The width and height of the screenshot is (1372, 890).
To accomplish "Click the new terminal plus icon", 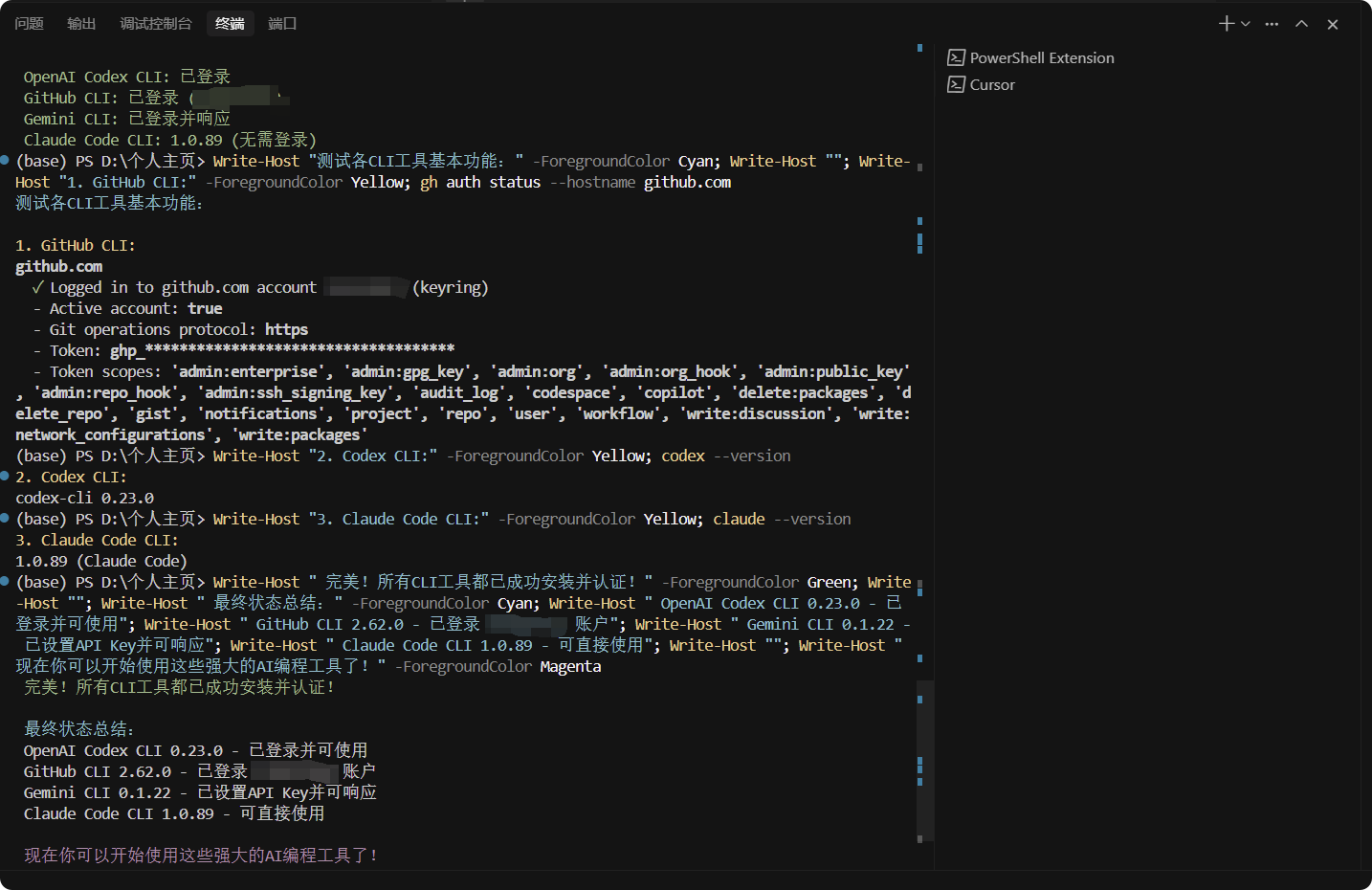I will click(1227, 24).
